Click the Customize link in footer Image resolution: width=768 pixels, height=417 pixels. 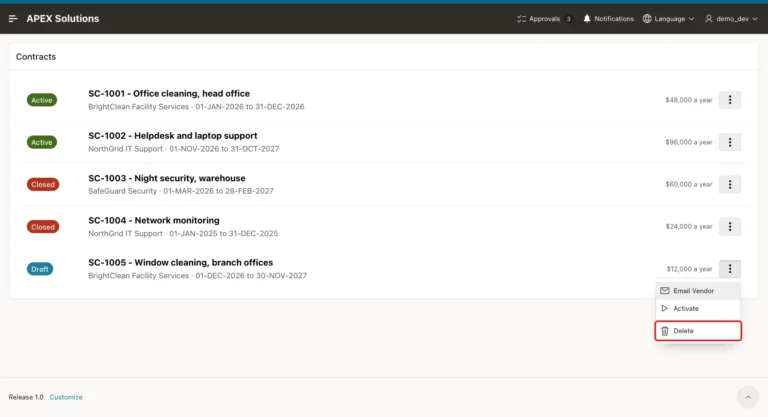[66, 397]
